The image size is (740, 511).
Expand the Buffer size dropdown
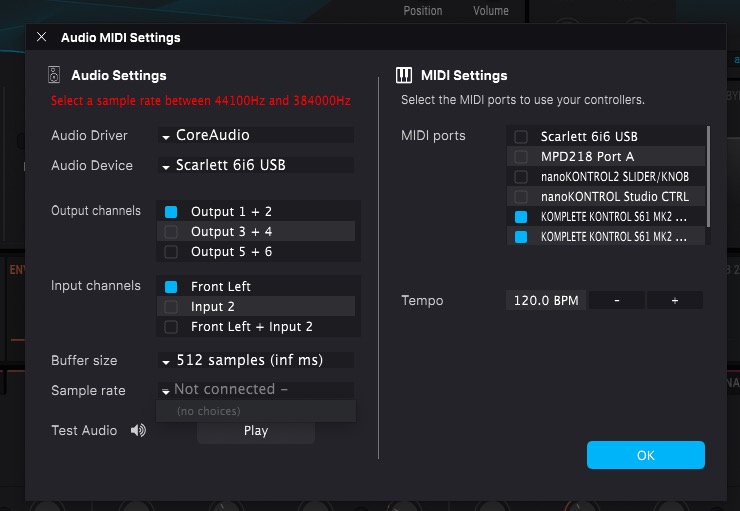tap(254, 360)
